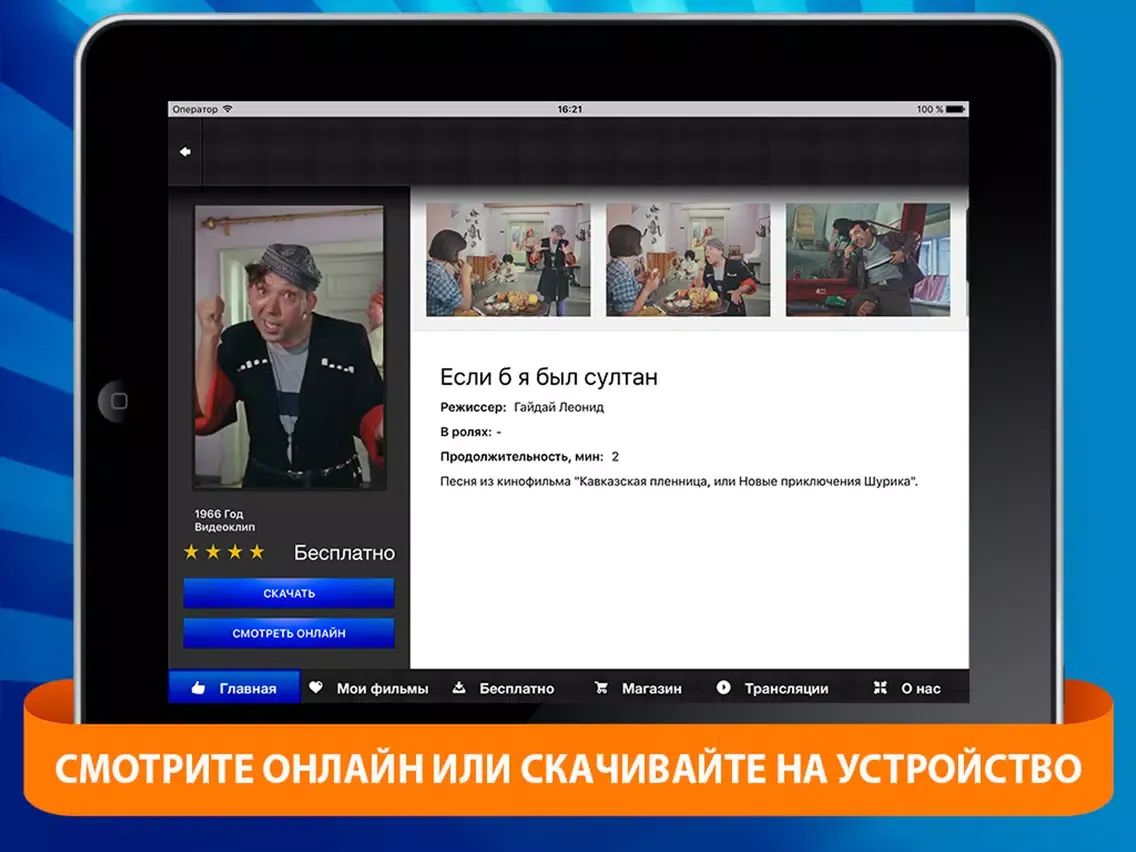The height and width of the screenshot is (852, 1136).
Task: Go back using the arrow icon
Action: coord(185,151)
